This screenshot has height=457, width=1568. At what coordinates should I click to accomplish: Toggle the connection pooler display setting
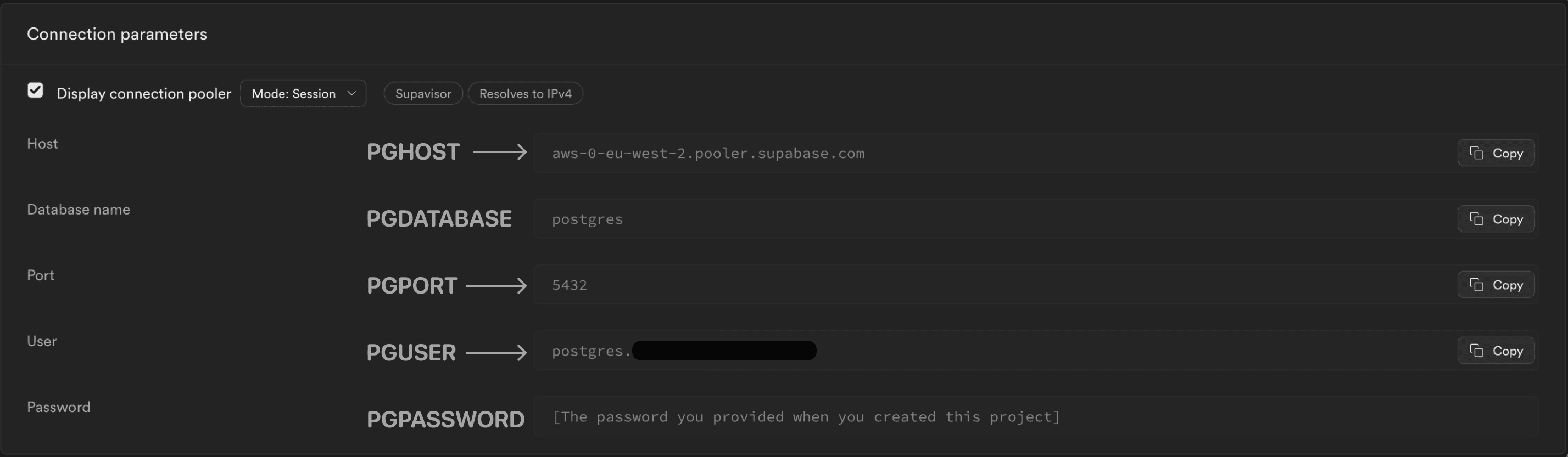(x=35, y=90)
